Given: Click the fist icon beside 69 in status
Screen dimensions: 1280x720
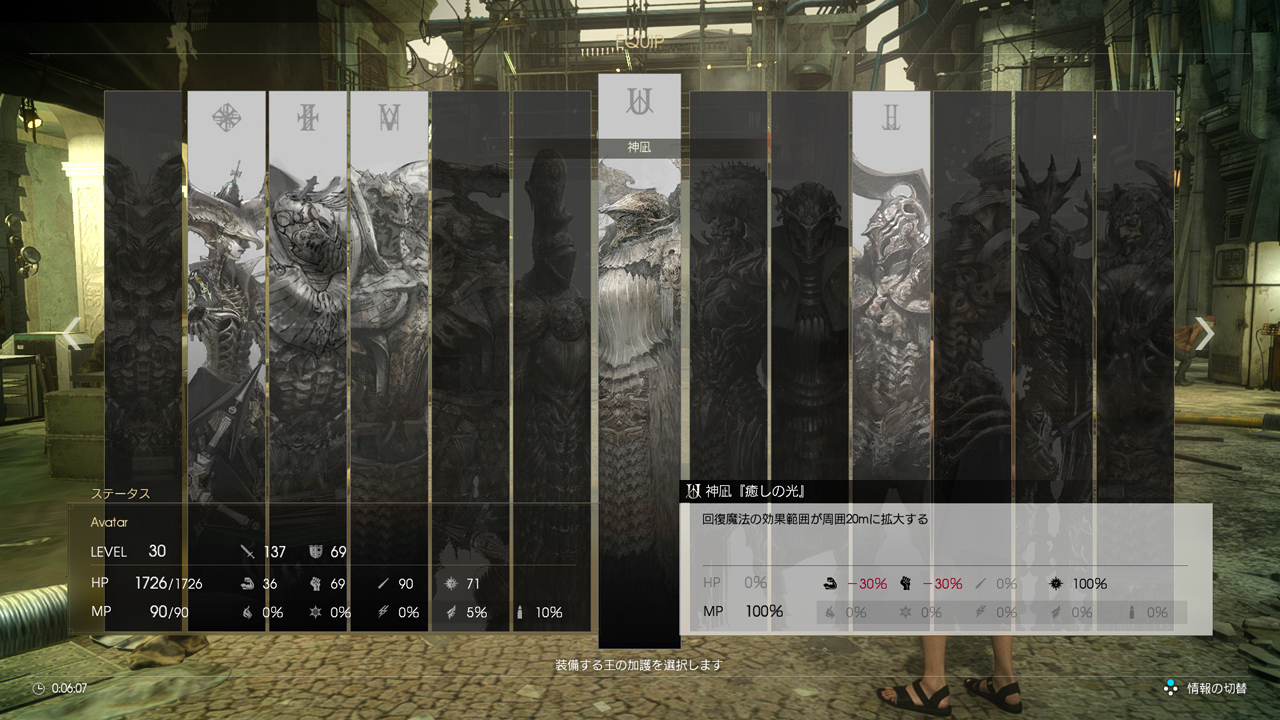Looking at the screenshot, I should [315, 583].
